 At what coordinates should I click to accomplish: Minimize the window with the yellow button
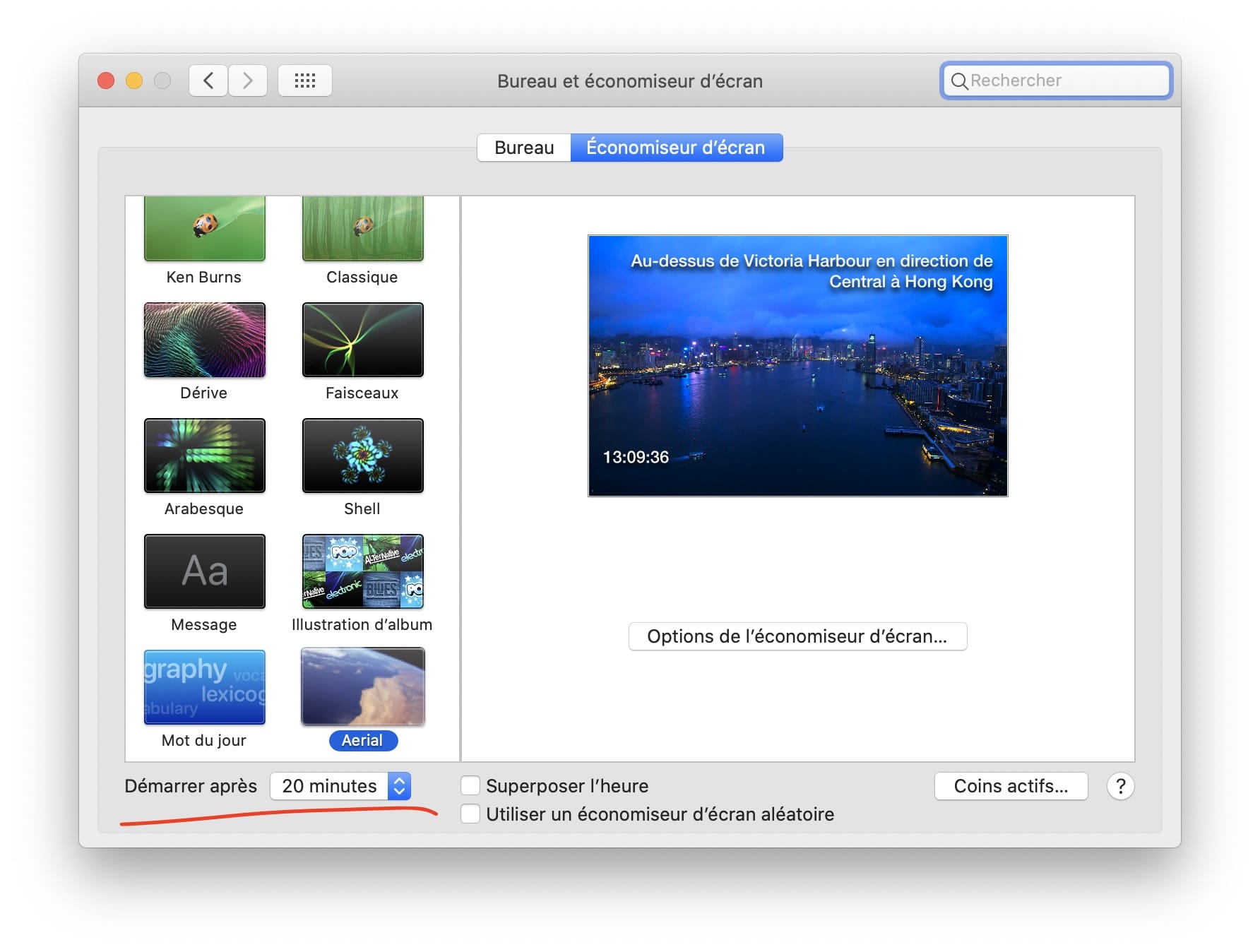[x=134, y=81]
